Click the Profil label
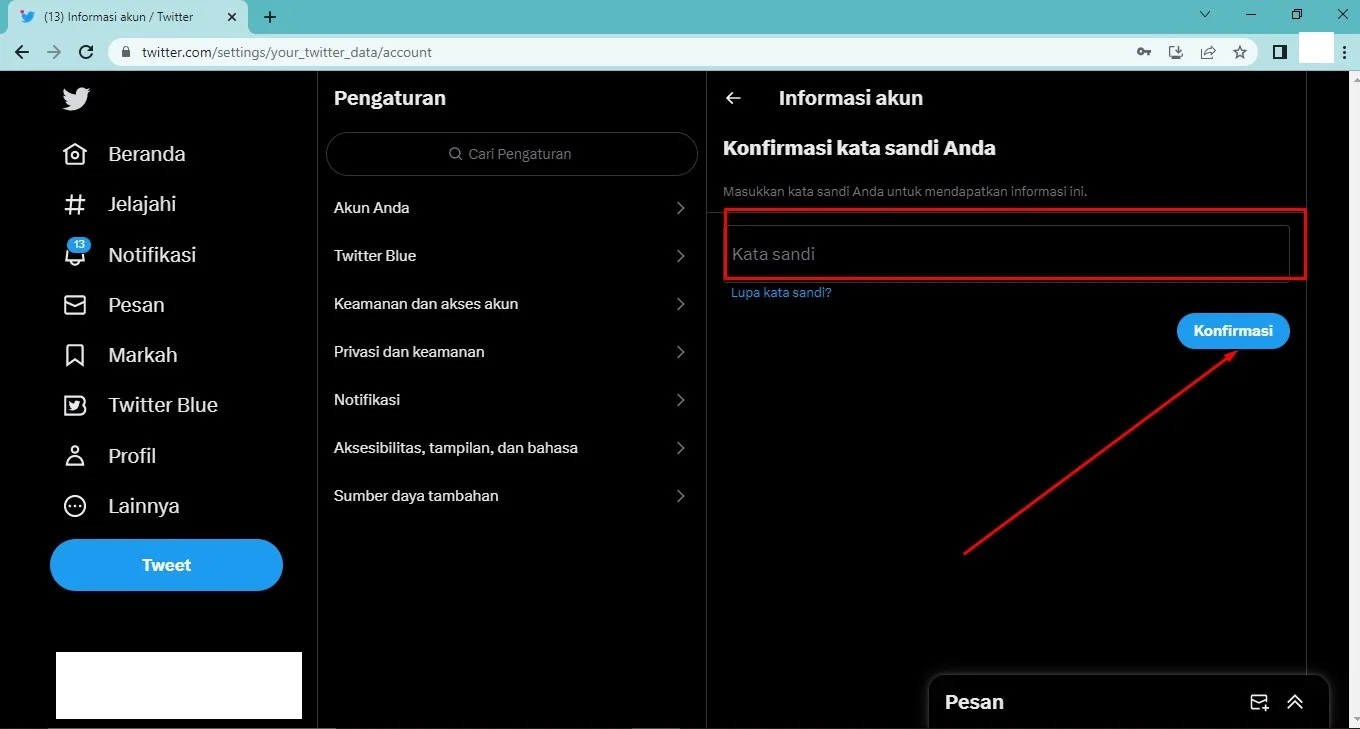The image size is (1360, 729). [132, 456]
